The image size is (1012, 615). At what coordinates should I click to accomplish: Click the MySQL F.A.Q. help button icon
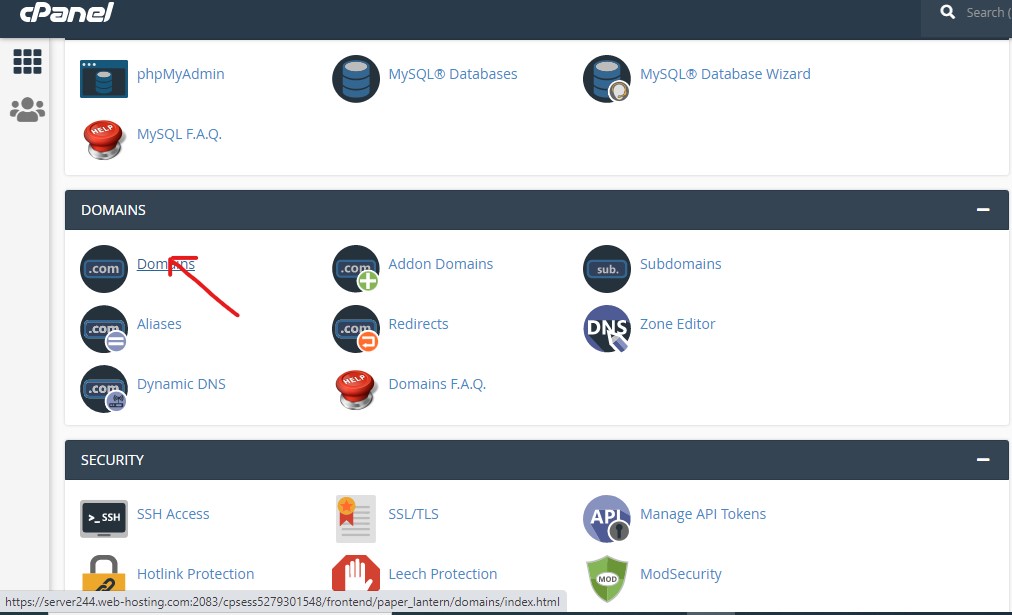click(x=104, y=139)
